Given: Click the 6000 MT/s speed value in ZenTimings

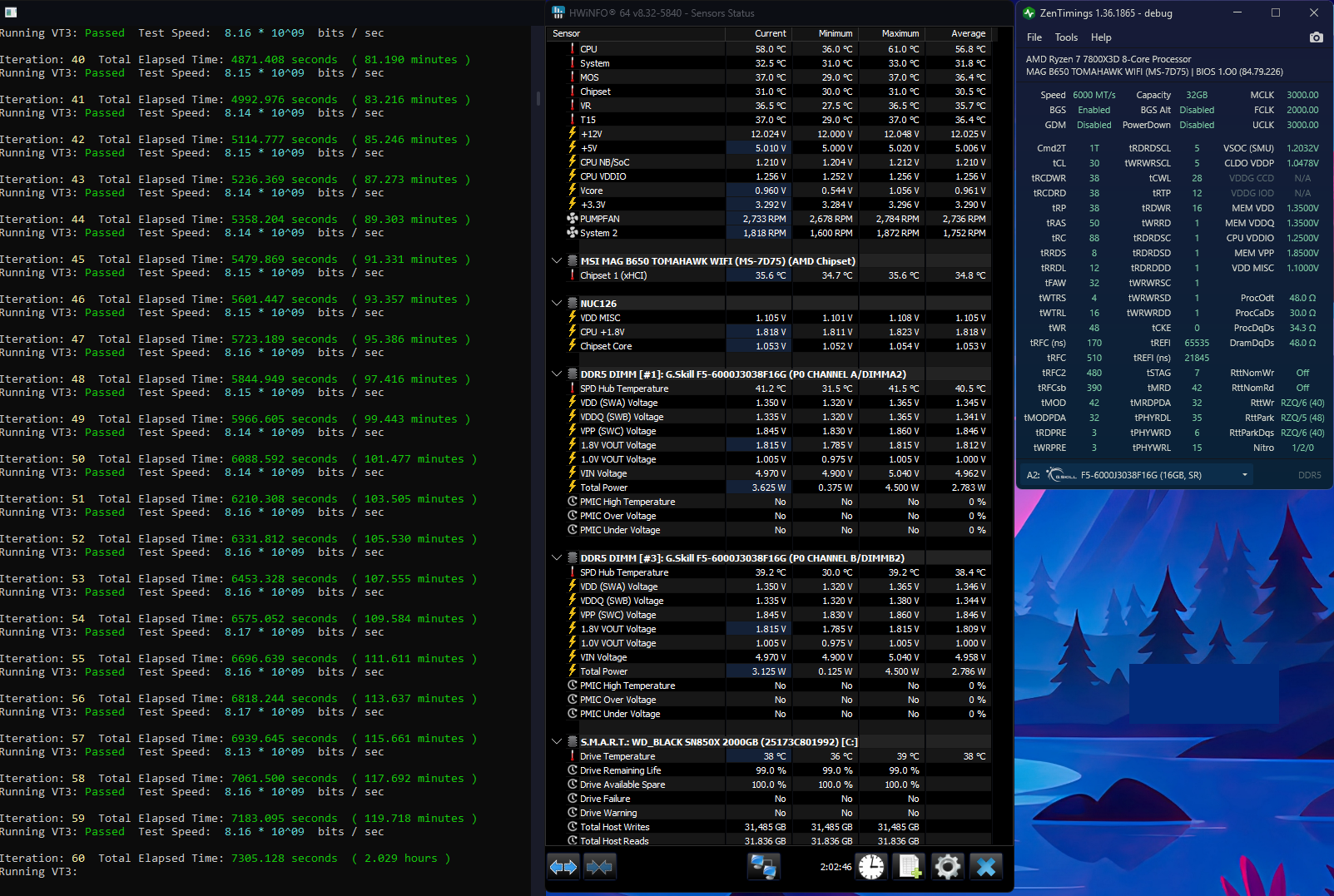Looking at the screenshot, I should [1094, 95].
